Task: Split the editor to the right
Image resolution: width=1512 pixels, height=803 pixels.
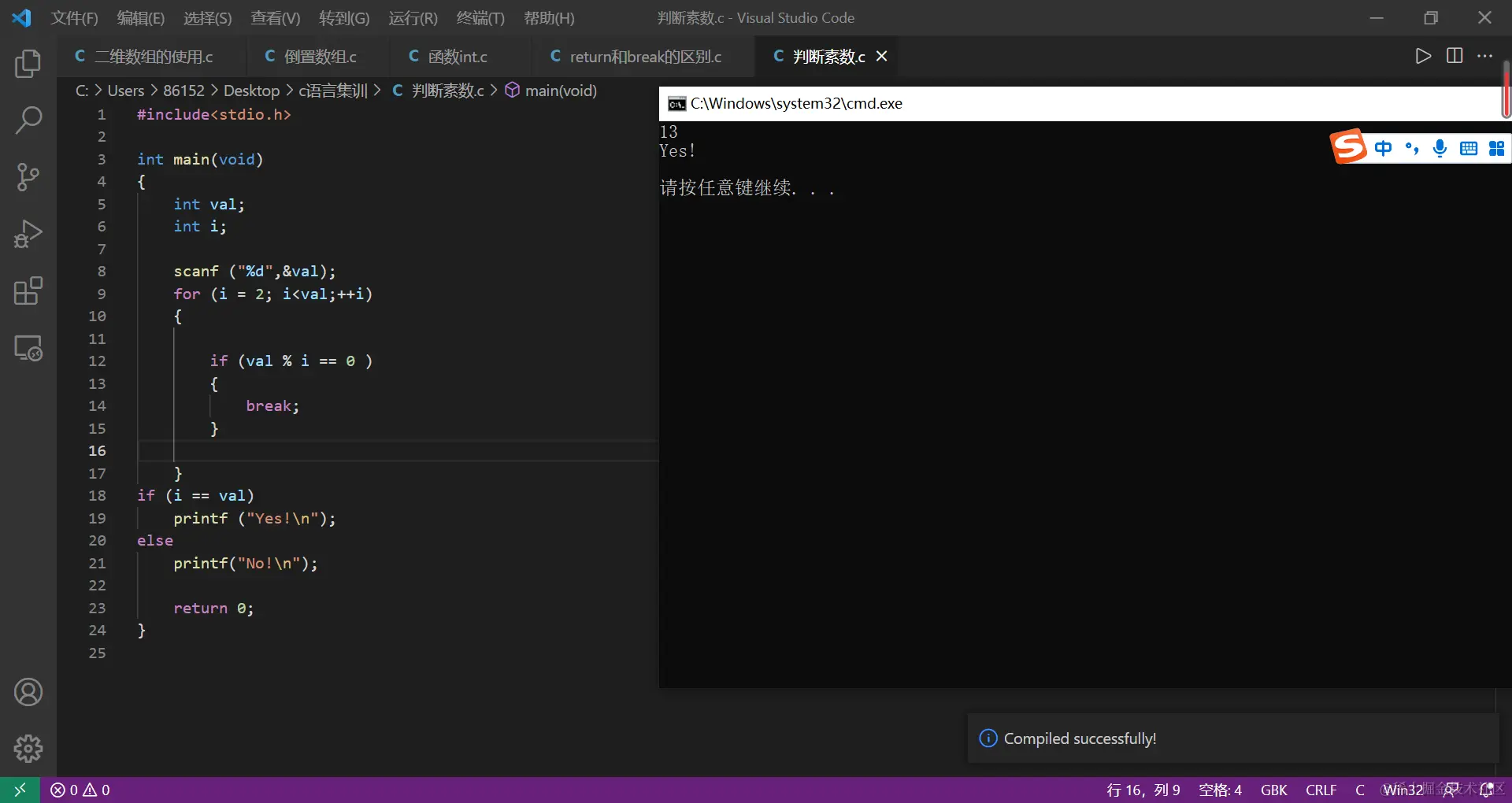Action: point(1455,56)
